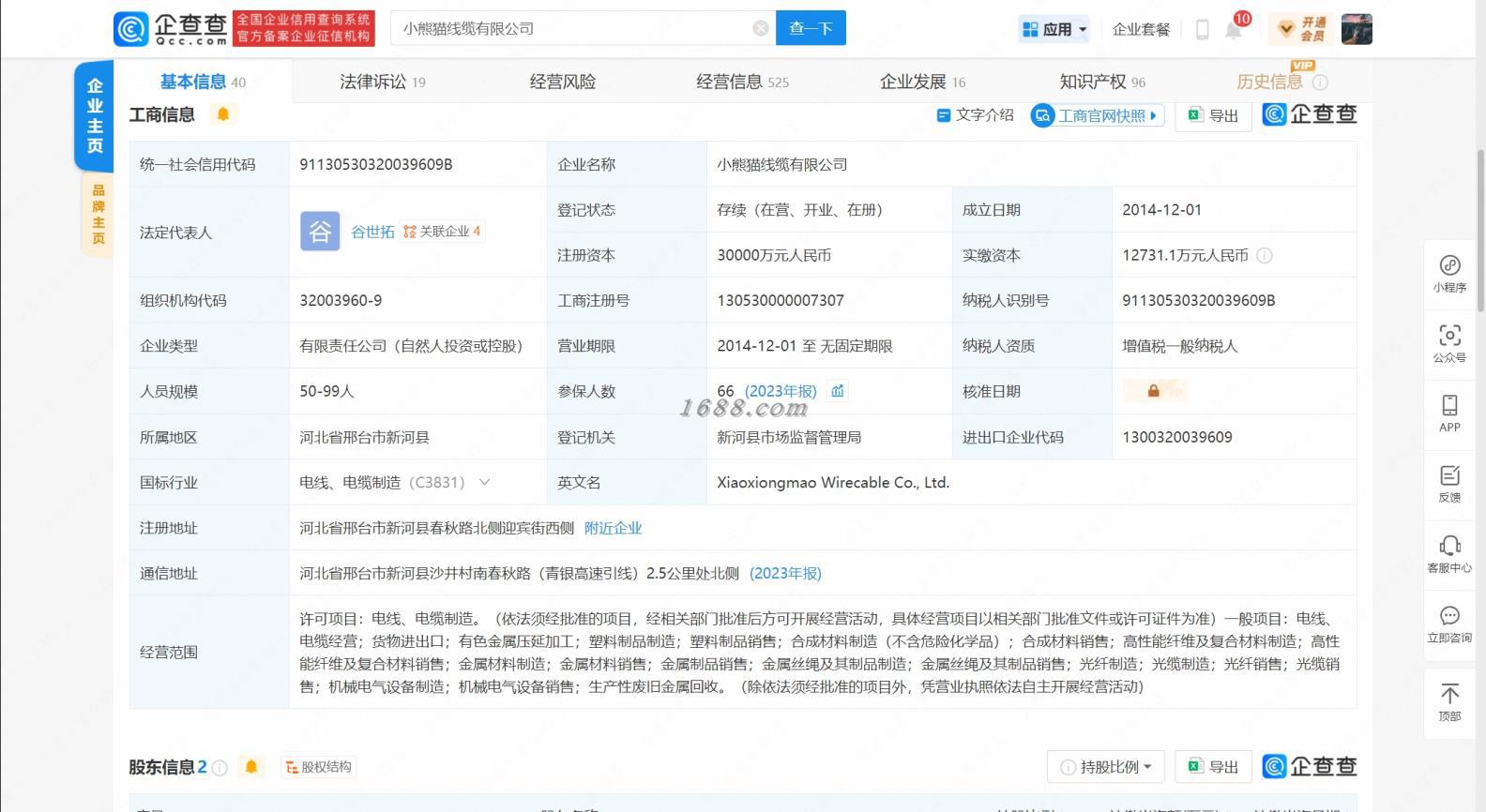Switch to 历史信息 VIP tab

point(1269,82)
